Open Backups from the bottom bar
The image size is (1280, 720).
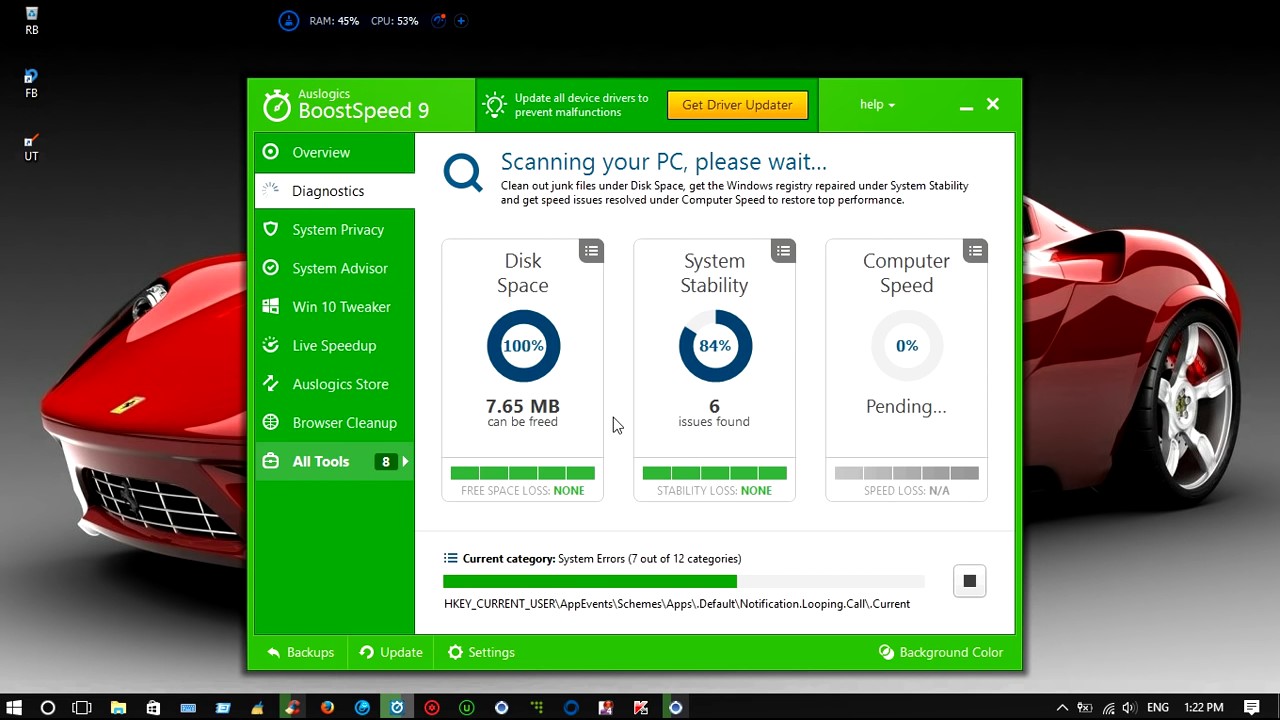coord(300,652)
